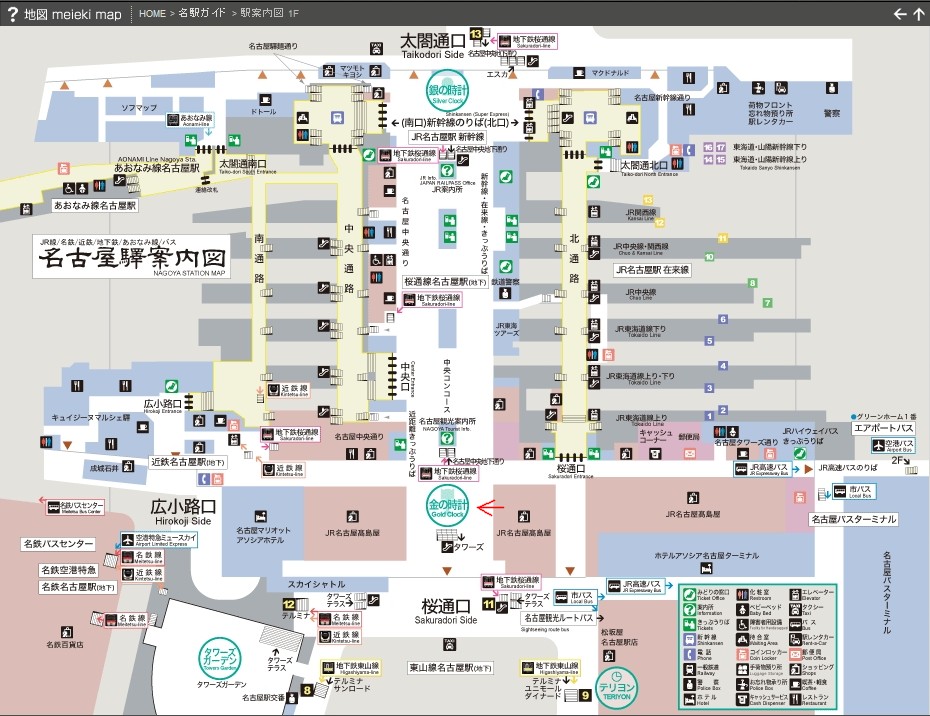Click the 地図 meieki map title

coord(72,14)
